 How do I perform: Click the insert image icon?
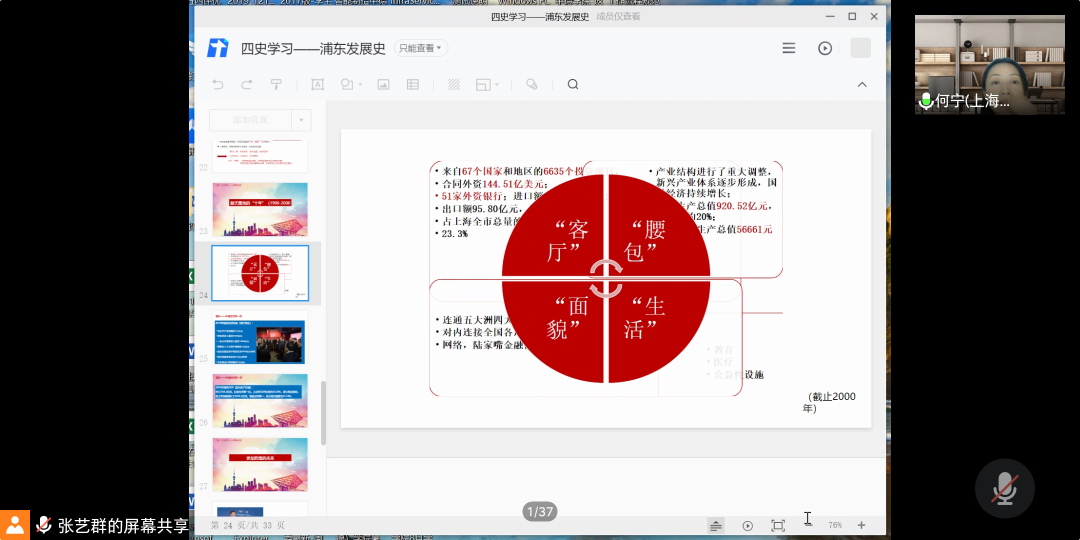coord(383,85)
